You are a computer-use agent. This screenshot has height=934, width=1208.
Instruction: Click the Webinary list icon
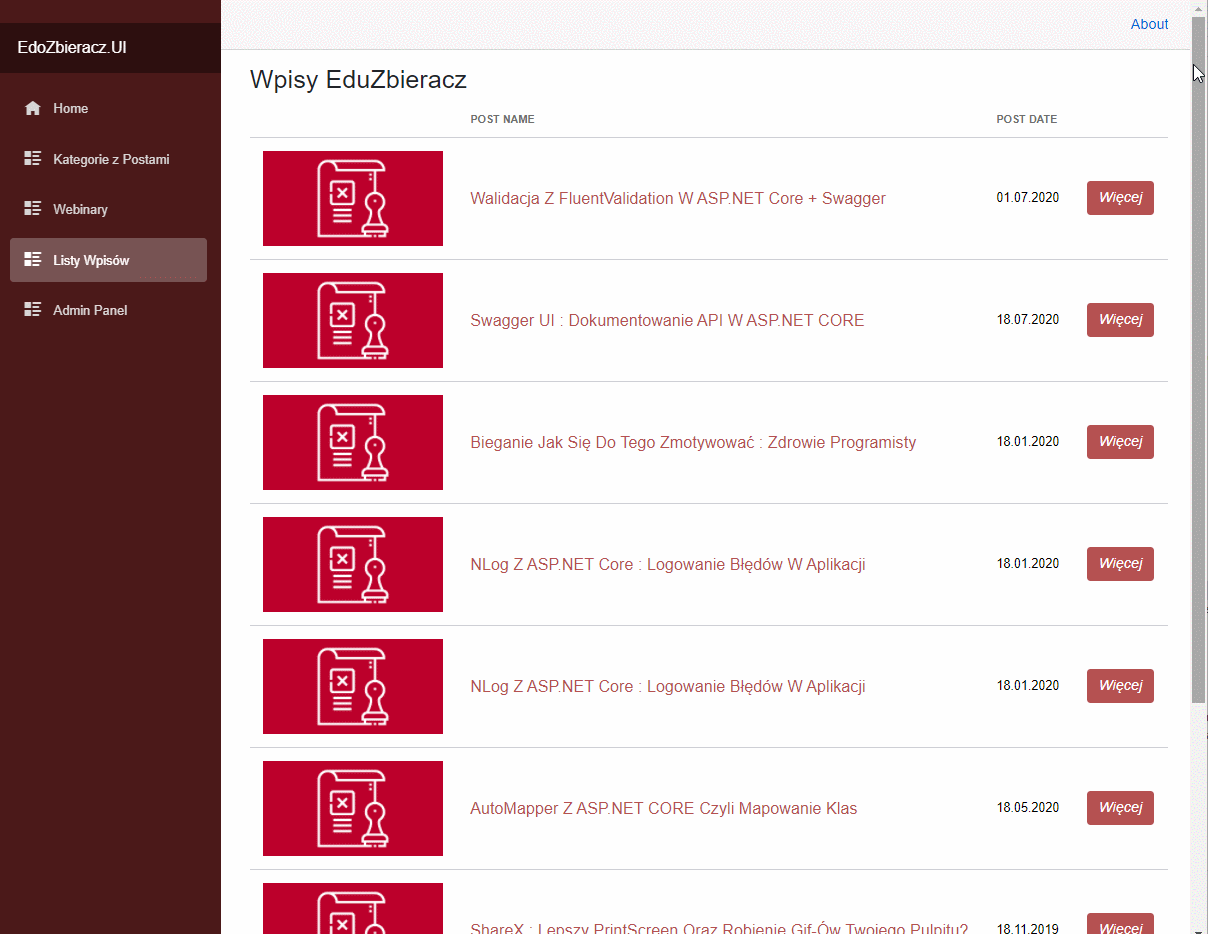[x=33, y=209]
